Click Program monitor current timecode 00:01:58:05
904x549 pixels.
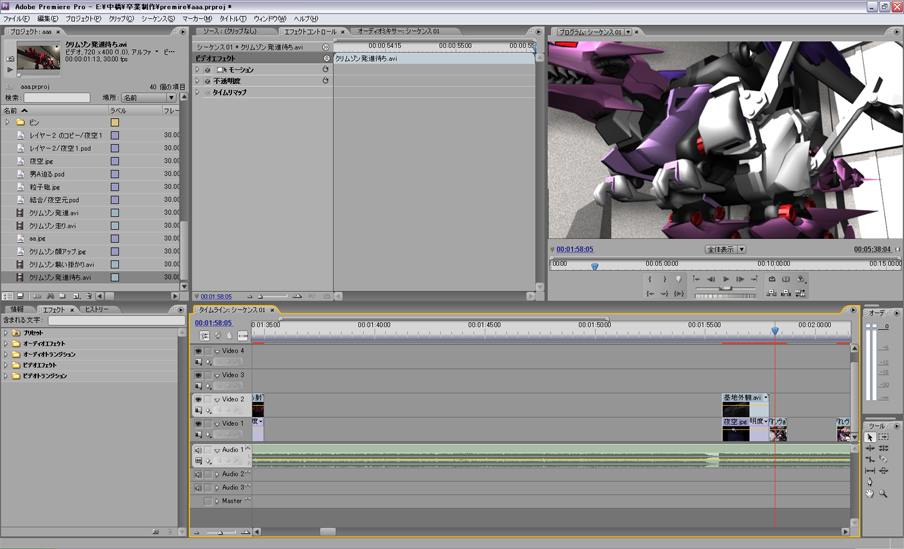click(575, 250)
